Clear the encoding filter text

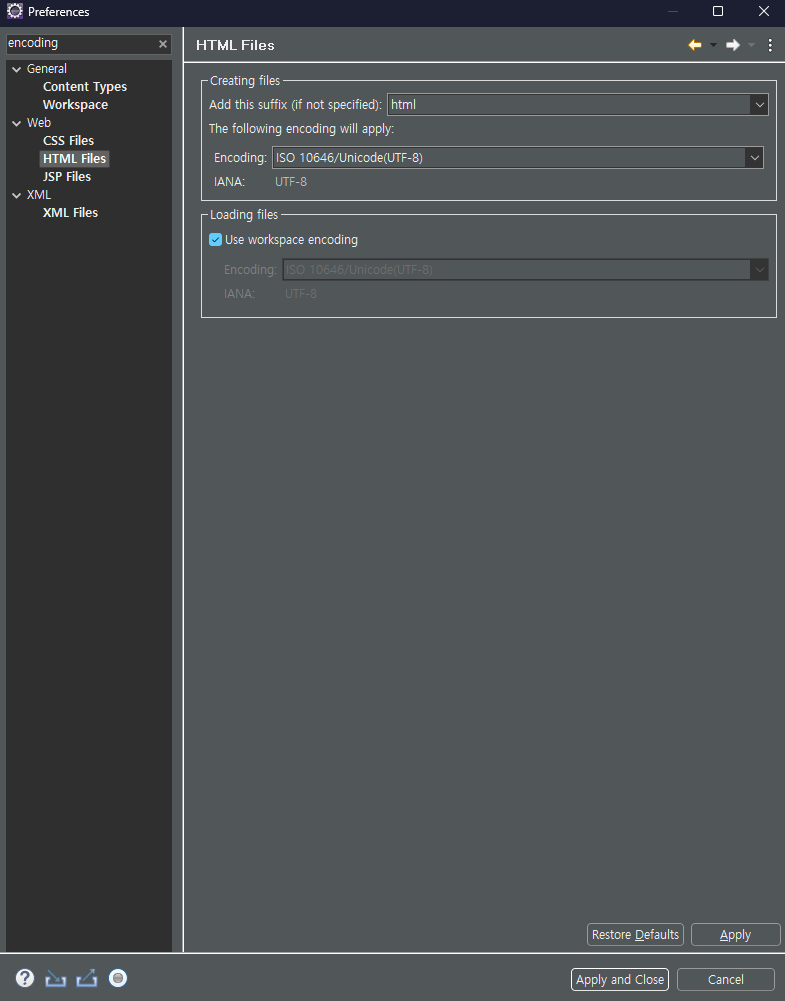point(163,43)
